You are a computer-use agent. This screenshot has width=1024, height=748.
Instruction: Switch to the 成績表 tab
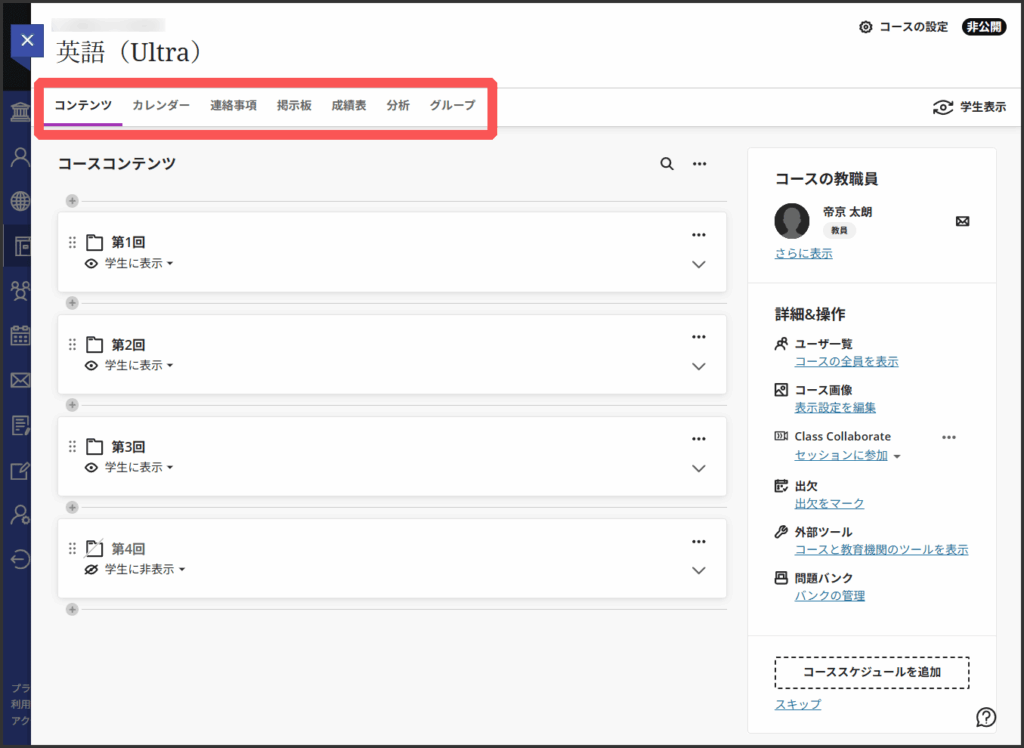[x=348, y=105]
